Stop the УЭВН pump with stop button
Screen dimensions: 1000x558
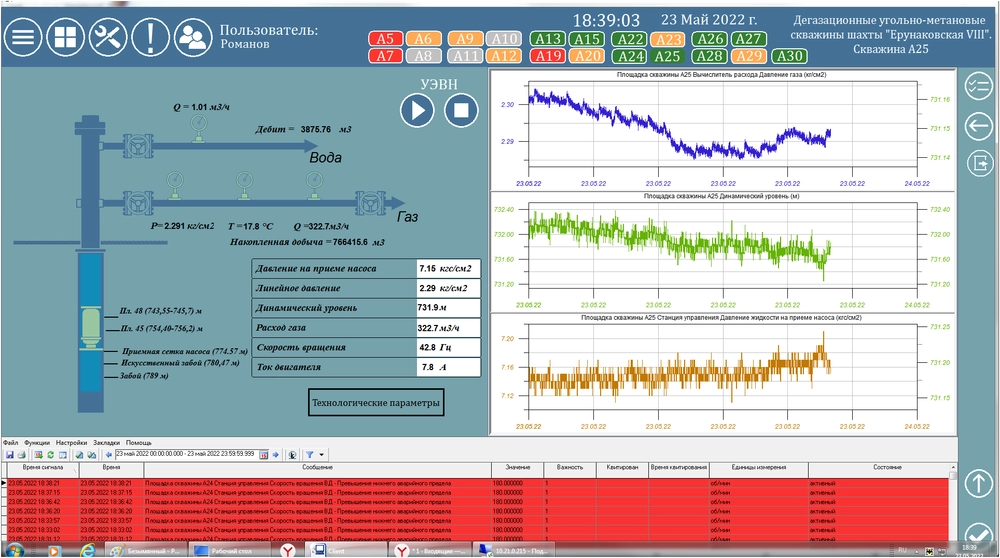click(460, 110)
